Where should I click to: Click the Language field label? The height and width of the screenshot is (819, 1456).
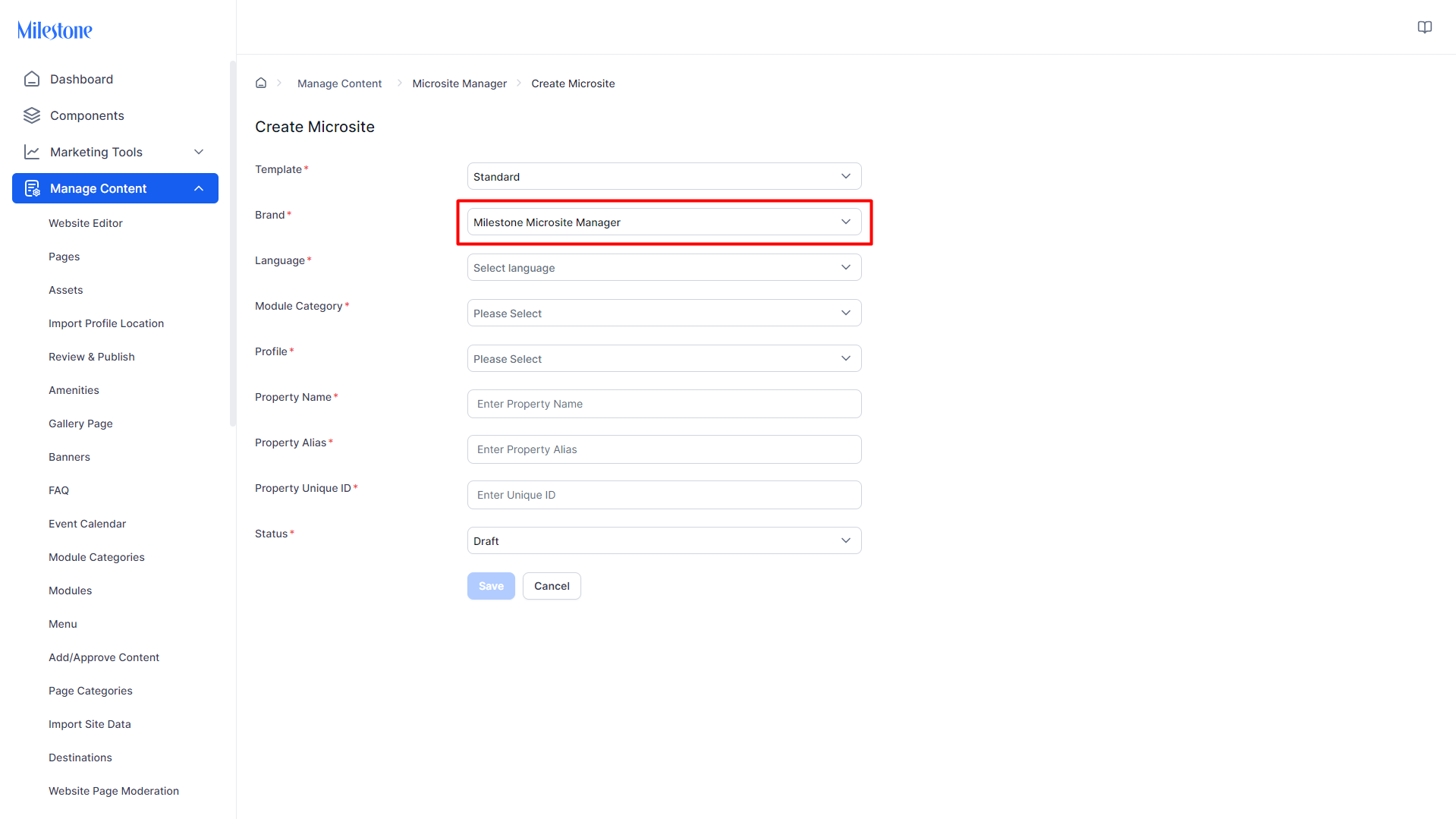[x=280, y=260]
